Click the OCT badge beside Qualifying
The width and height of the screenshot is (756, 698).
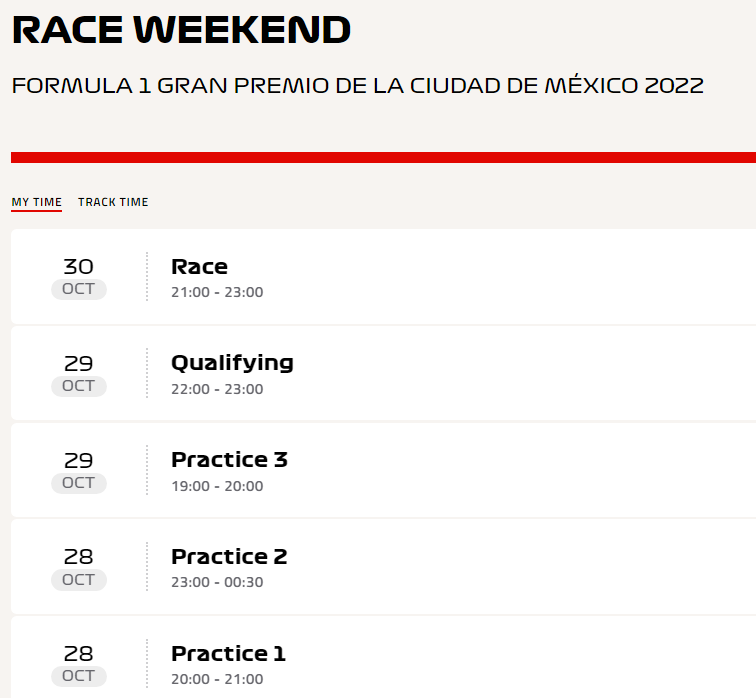[x=79, y=386]
